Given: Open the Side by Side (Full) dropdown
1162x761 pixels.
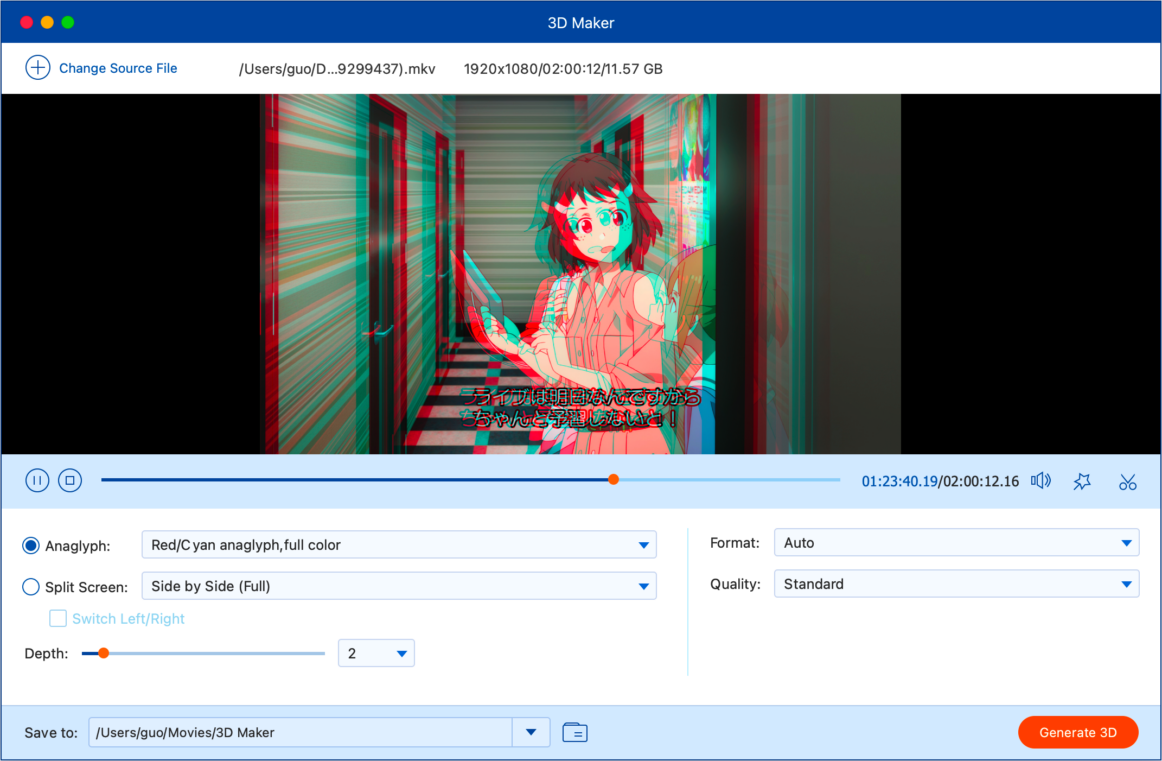Looking at the screenshot, I should point(399,586).
